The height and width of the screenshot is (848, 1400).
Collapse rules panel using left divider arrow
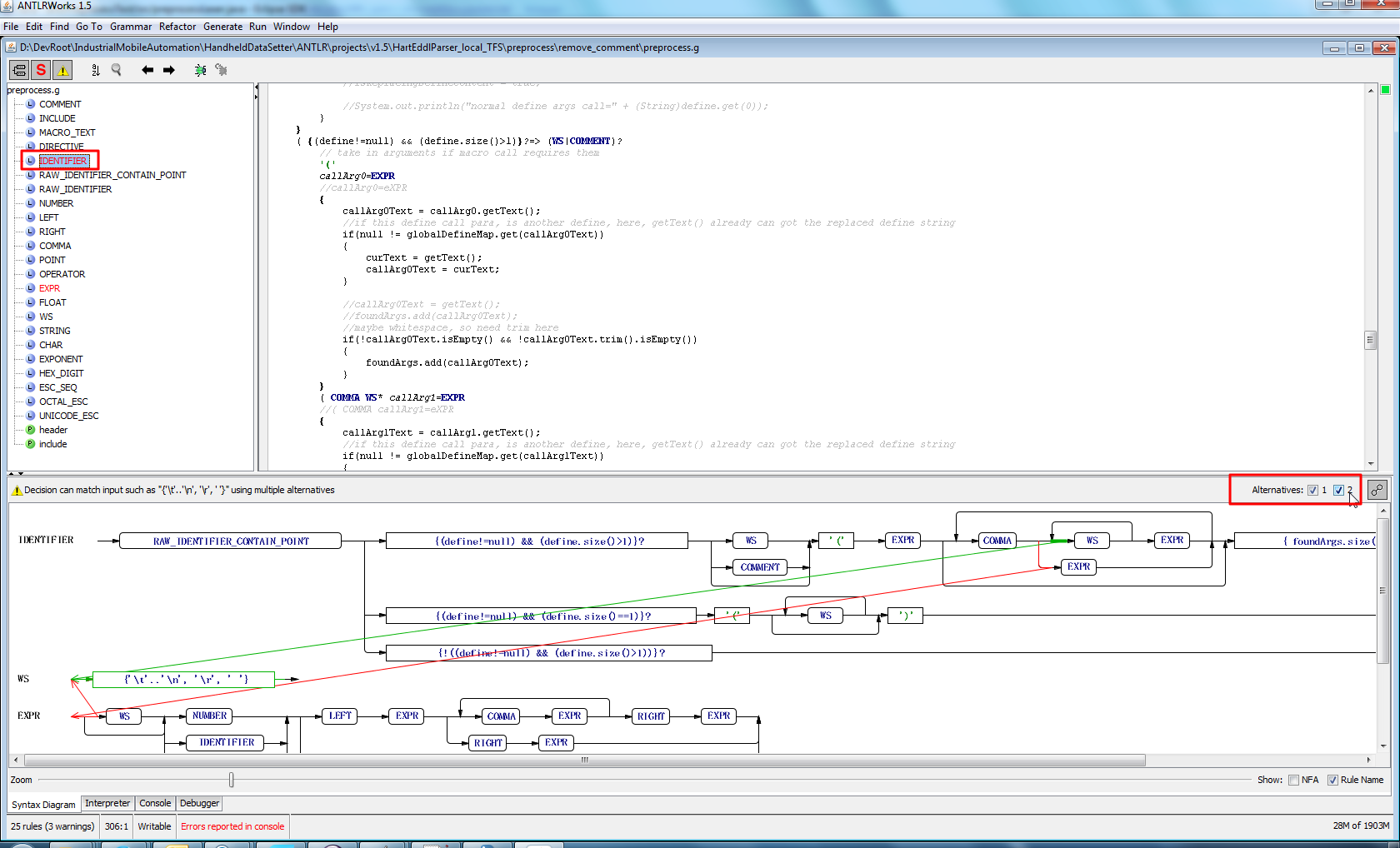[x=256, y=87]
